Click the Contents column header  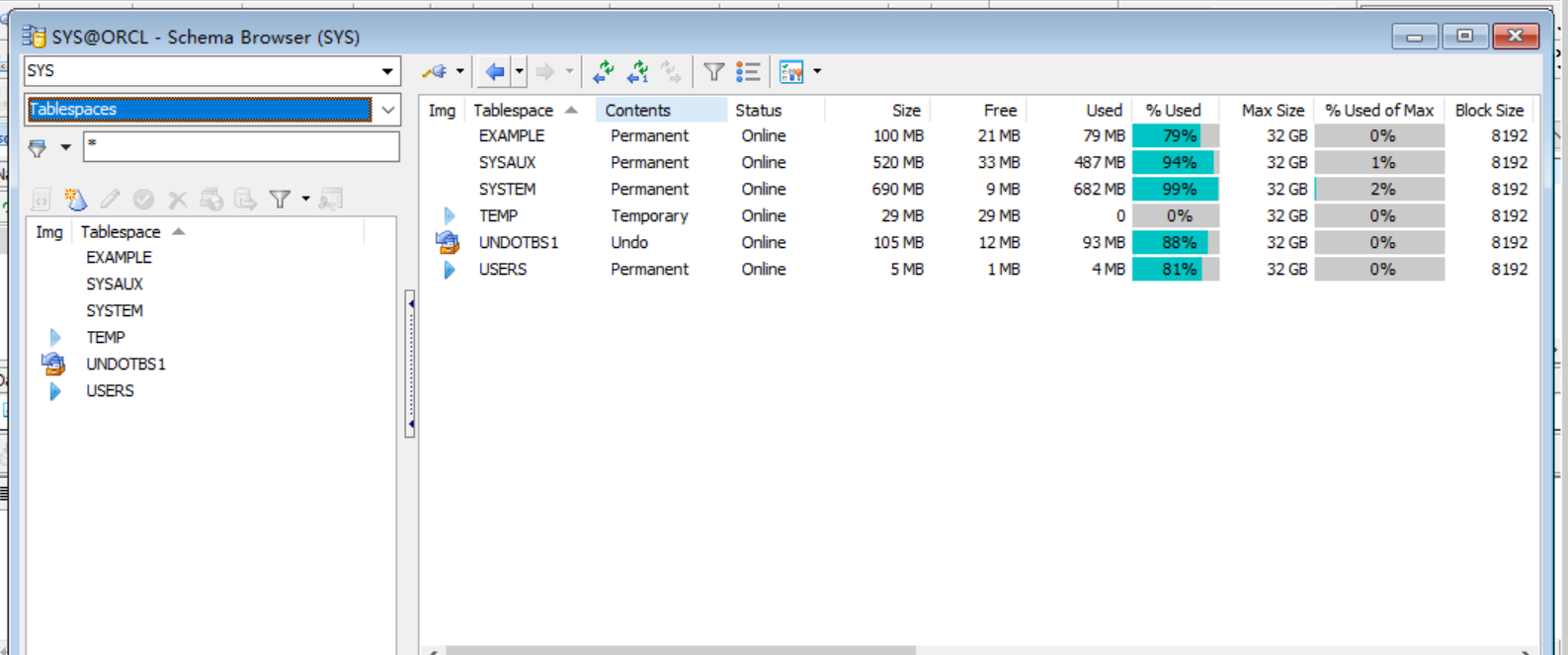[661, 111]
